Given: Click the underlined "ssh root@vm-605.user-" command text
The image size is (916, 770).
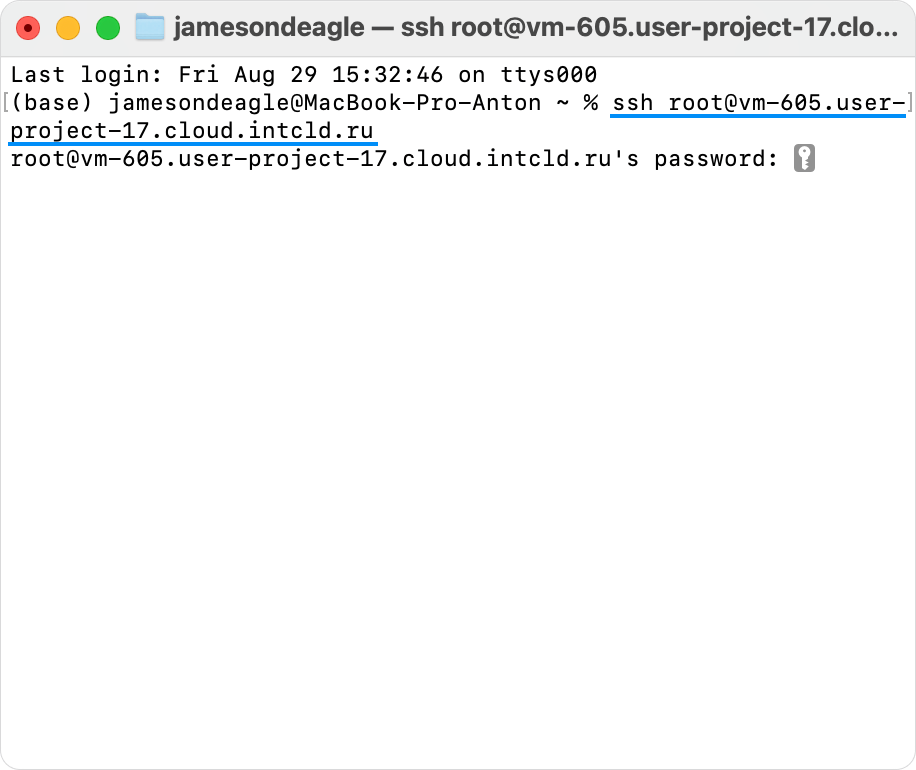Looking at the screenshot, I should pos(759,102).
